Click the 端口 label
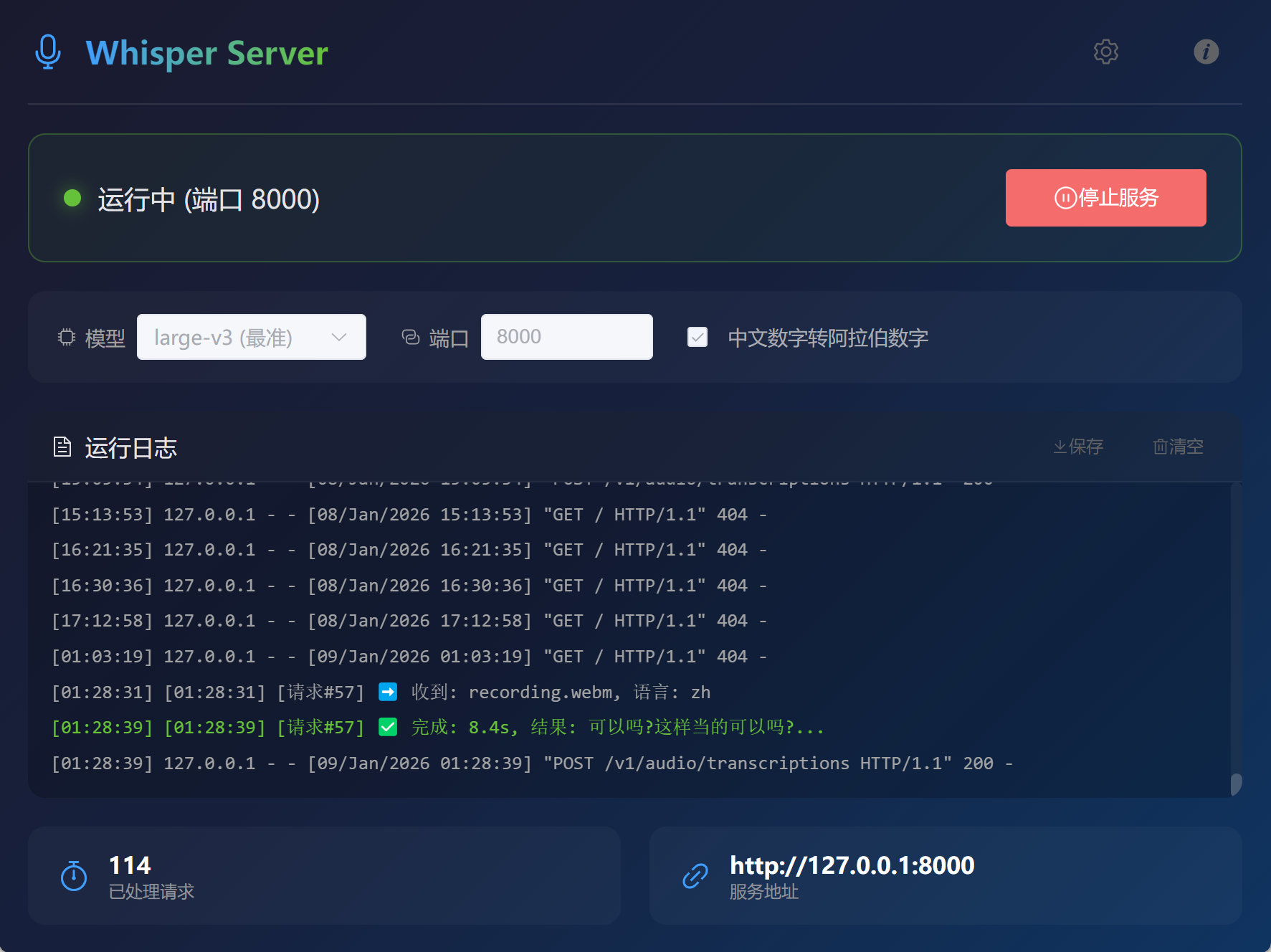 click(x=449, y=338)
